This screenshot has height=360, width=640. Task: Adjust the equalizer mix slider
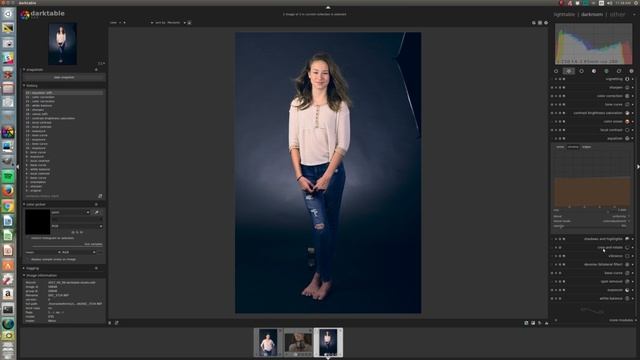(591, 211)
